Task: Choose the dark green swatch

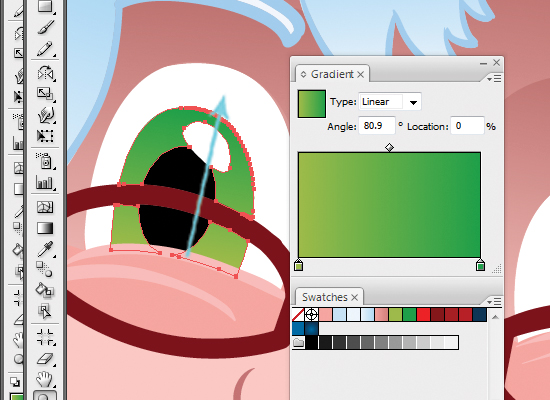Action: coord(410,315)
